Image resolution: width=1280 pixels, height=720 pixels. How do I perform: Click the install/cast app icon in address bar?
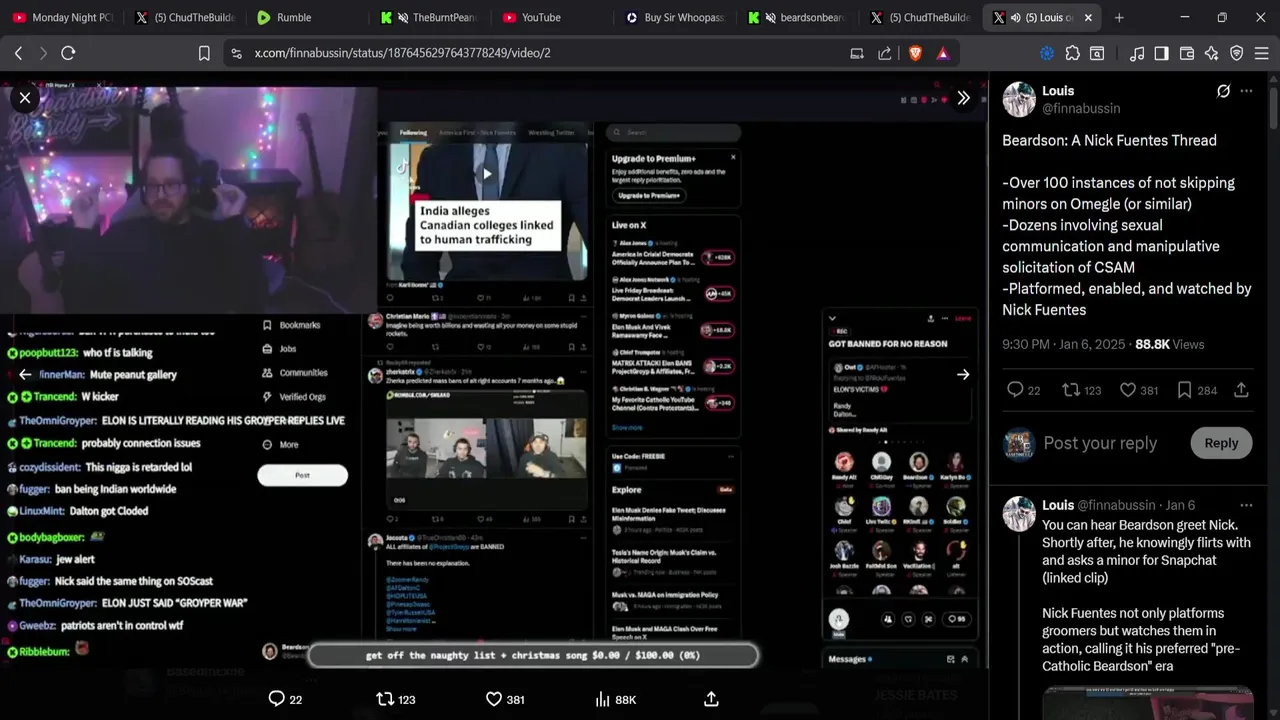click(x=857, y=53)
